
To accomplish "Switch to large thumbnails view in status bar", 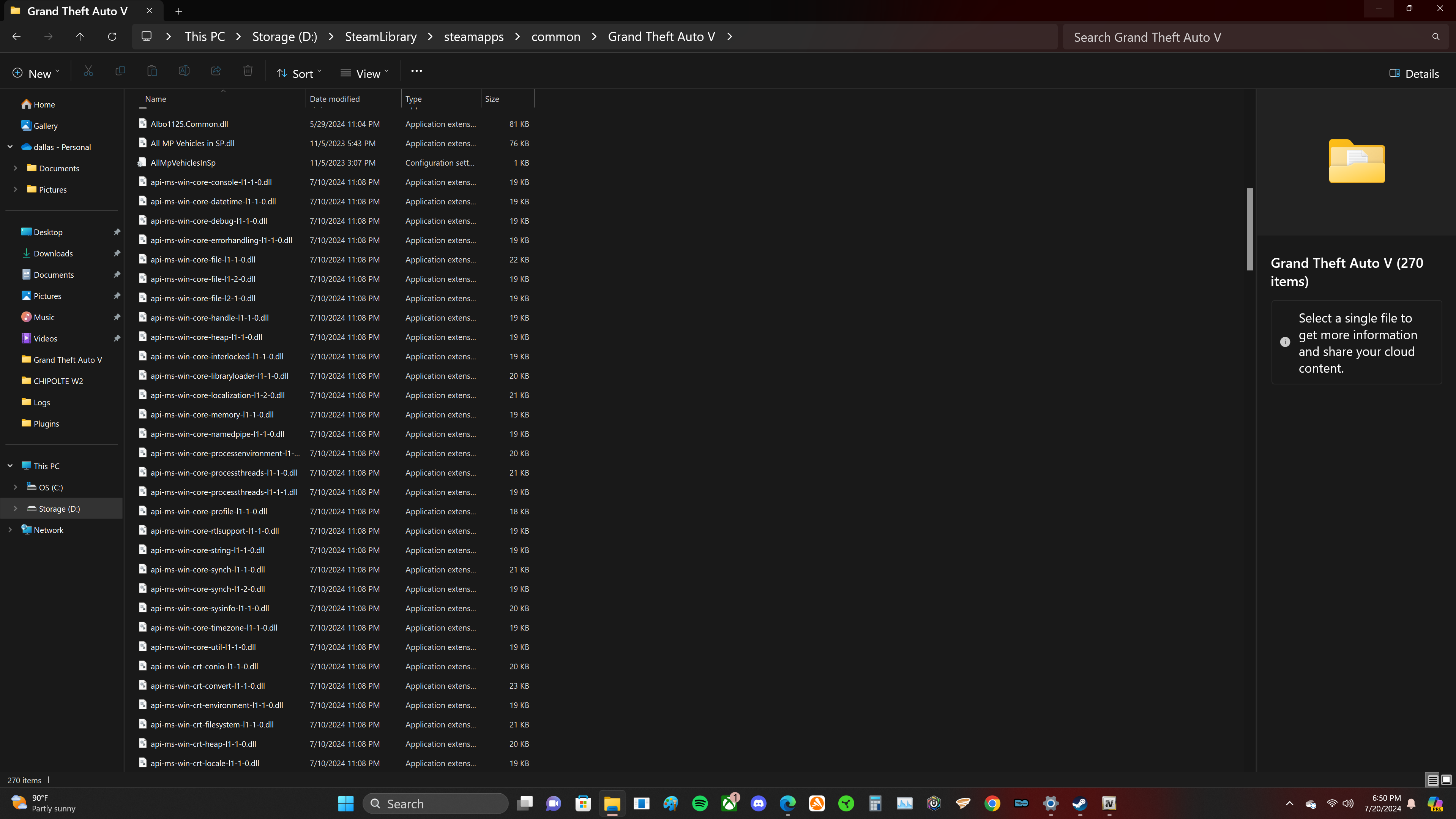I will click(x=1447, y=780).
